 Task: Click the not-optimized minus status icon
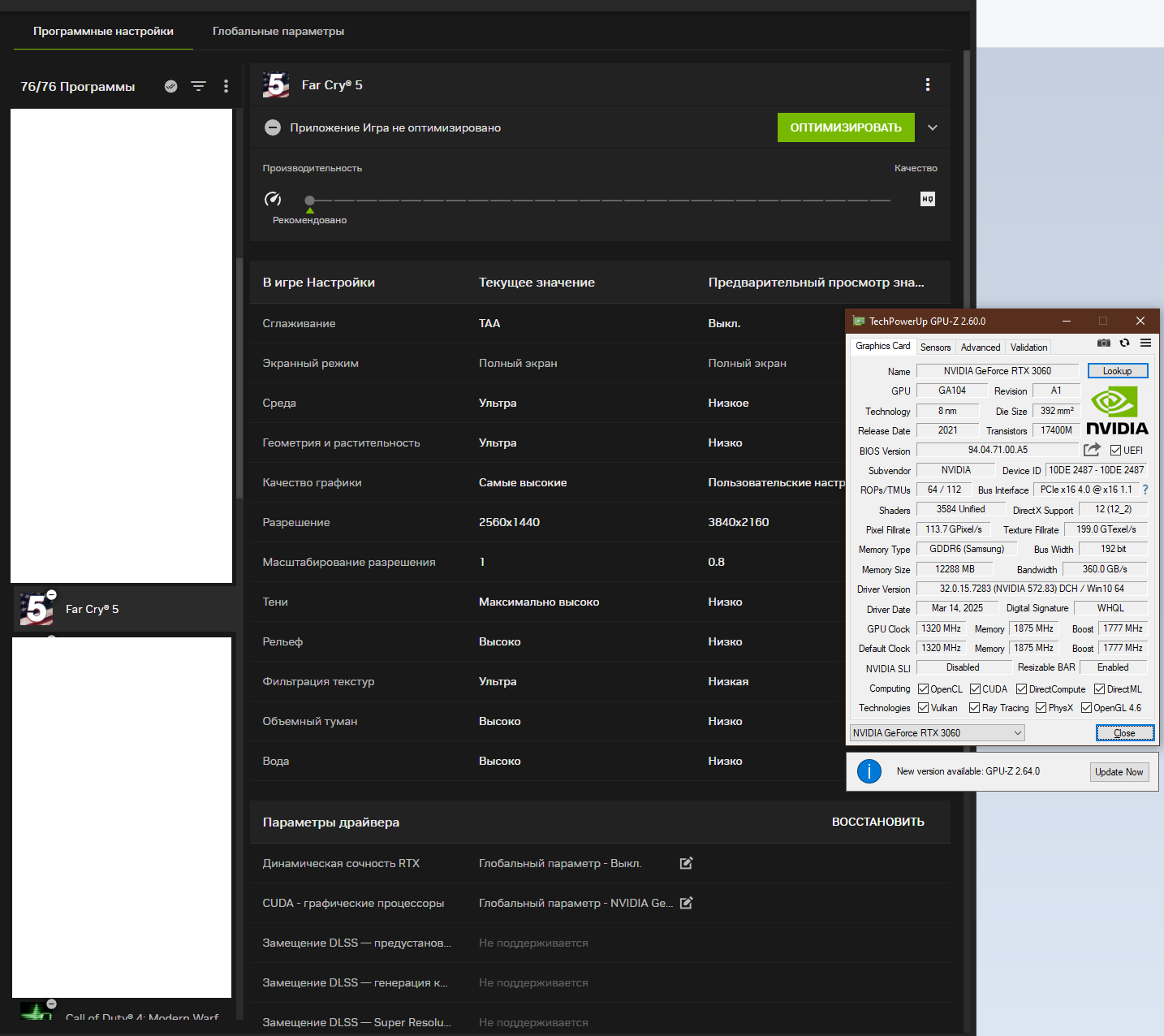pyautogui.click(x=273, y=127)
